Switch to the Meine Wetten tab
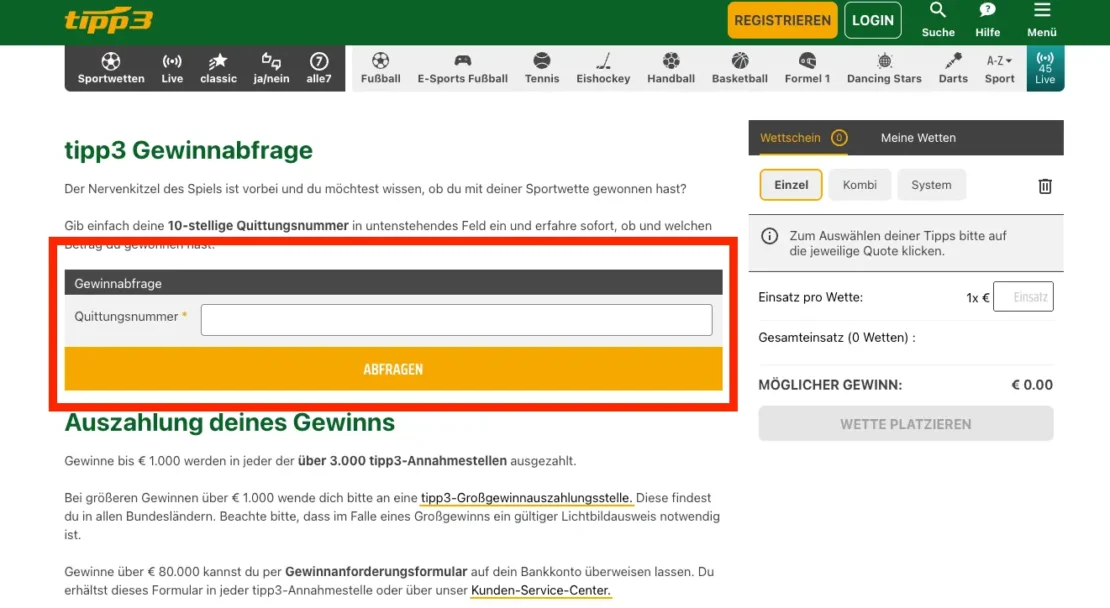The height and width of the screenshot is (608, 1110). coord(918,138)
